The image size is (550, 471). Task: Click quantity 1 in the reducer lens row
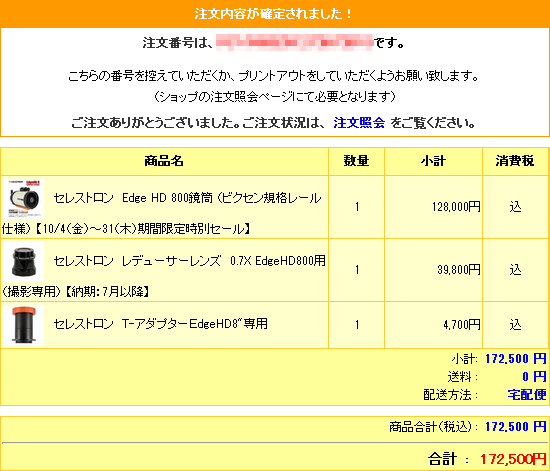[357, 270]
